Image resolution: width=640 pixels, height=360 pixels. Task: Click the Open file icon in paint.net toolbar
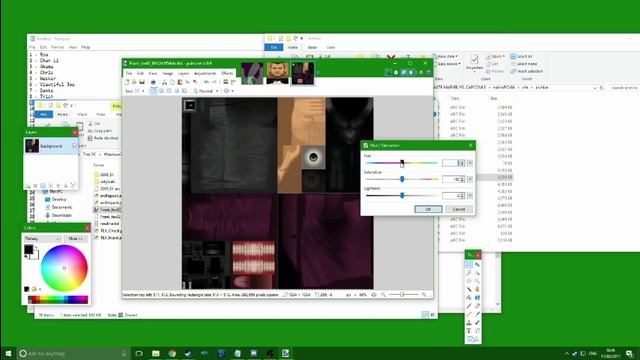click(134, 82)
